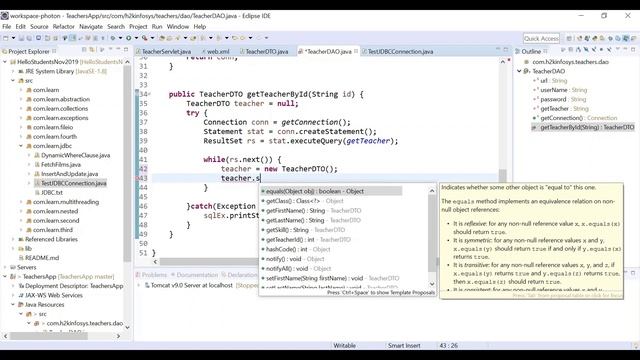The image size is (640, 360).
Task: Expand the com.learn.multithreading package
Action: click(x=21, y=202)
